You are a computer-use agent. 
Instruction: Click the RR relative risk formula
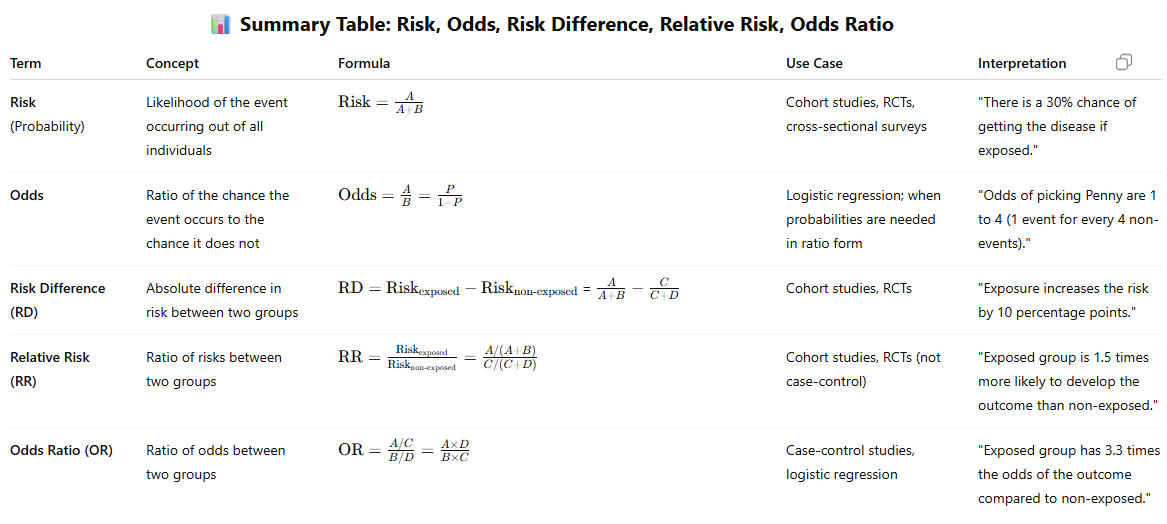[x=438, y=359]
